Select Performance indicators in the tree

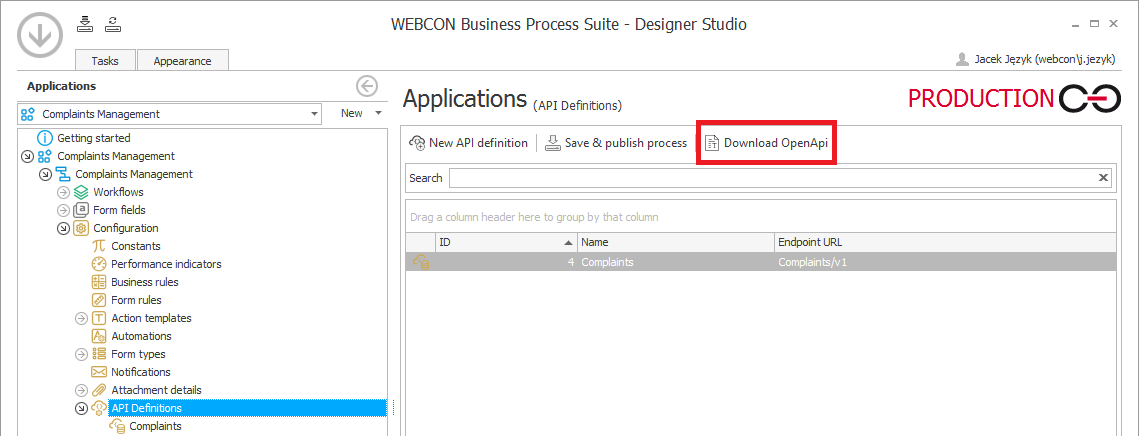(166, 265)
